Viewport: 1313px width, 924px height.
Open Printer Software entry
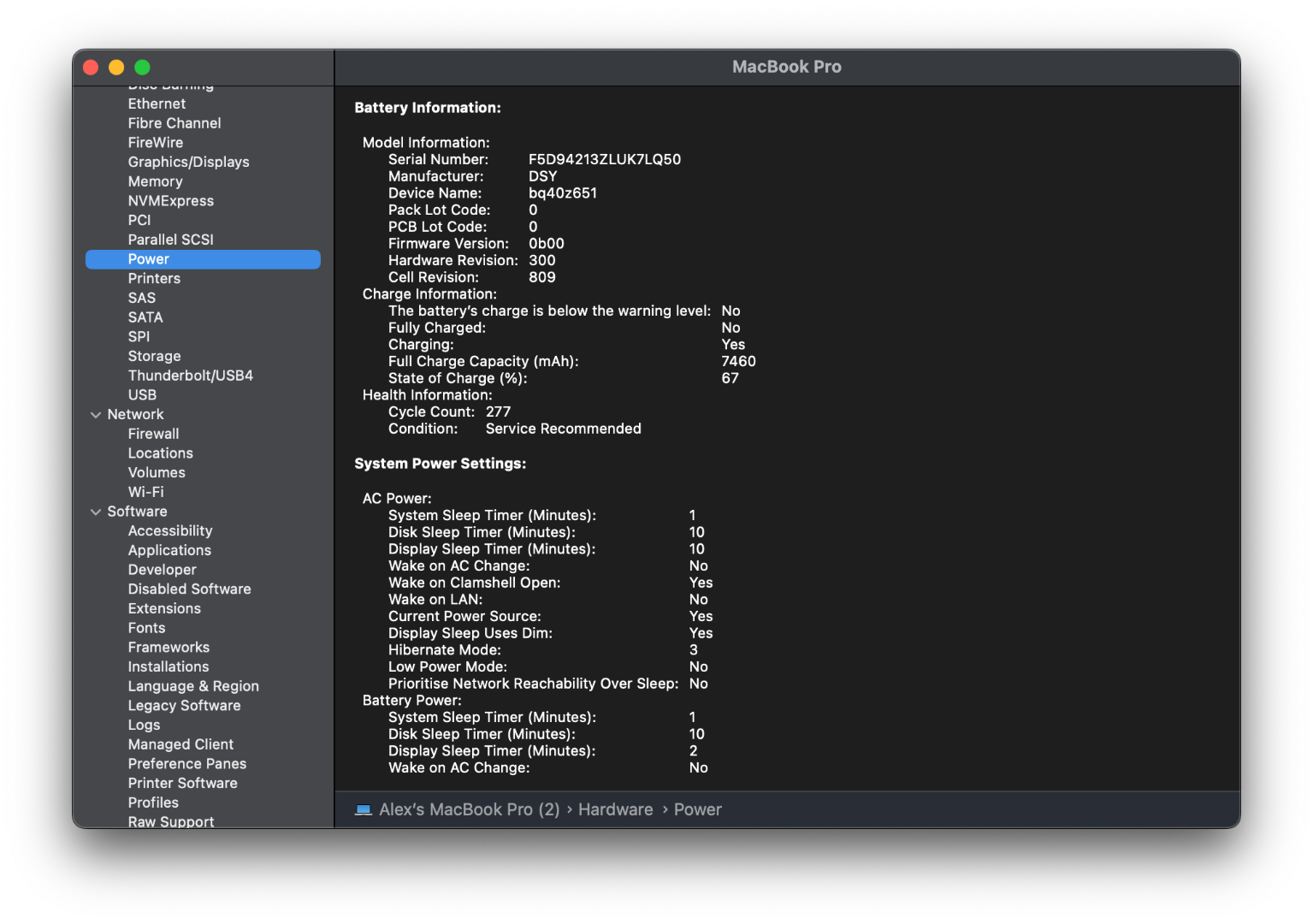183,783
